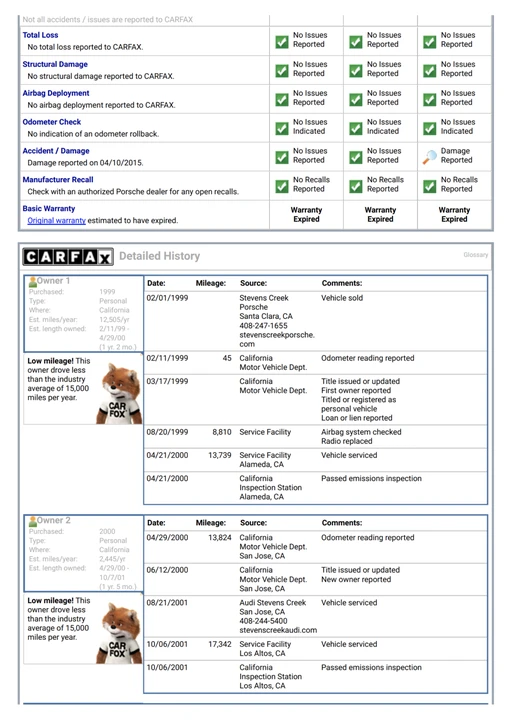The height and width of the screenshot is (720, 515).
Task: Click 'stevenscreekaudi.com' text
Action: (278, 630)
